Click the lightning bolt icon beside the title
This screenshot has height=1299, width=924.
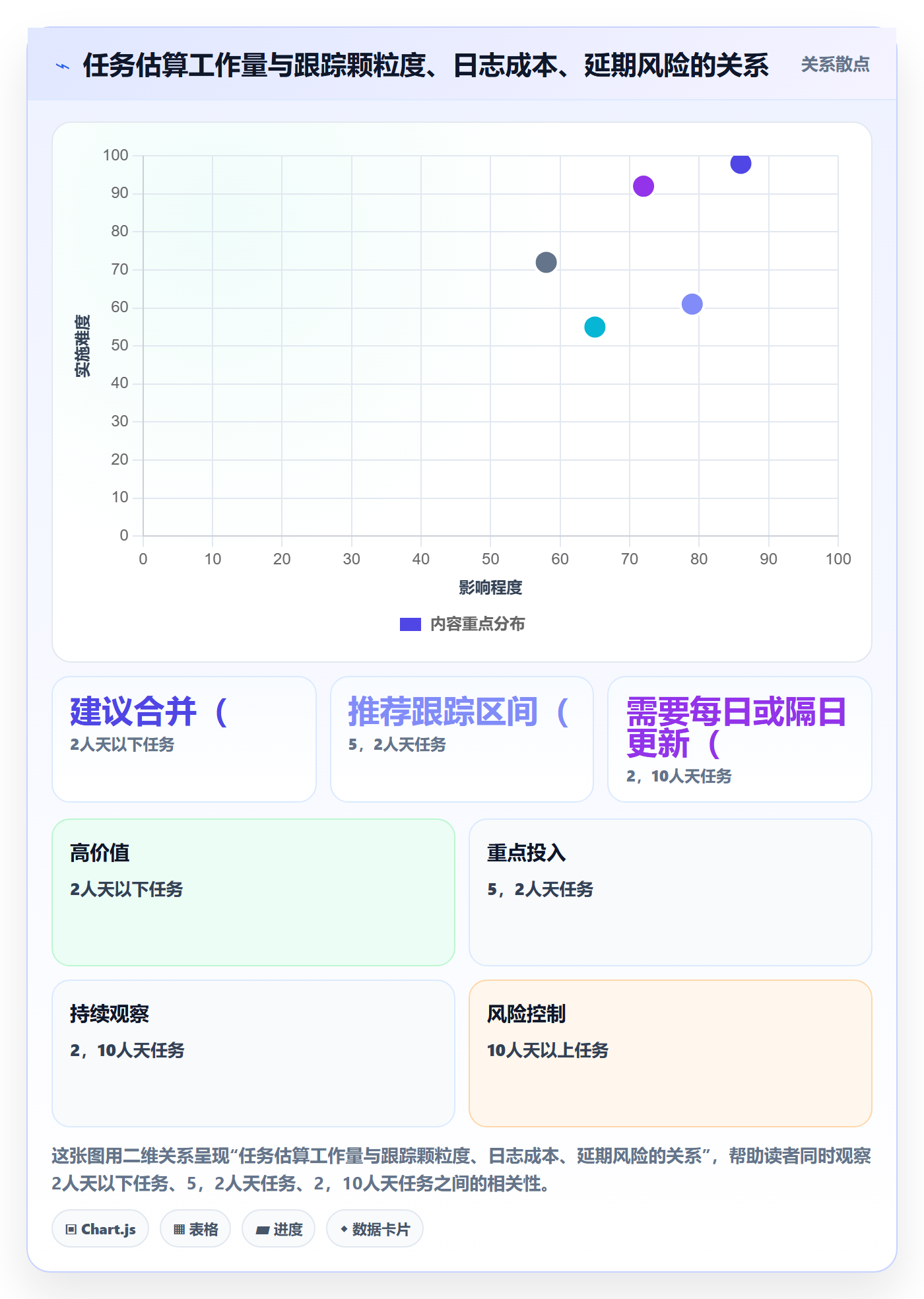tap(63, 66)
